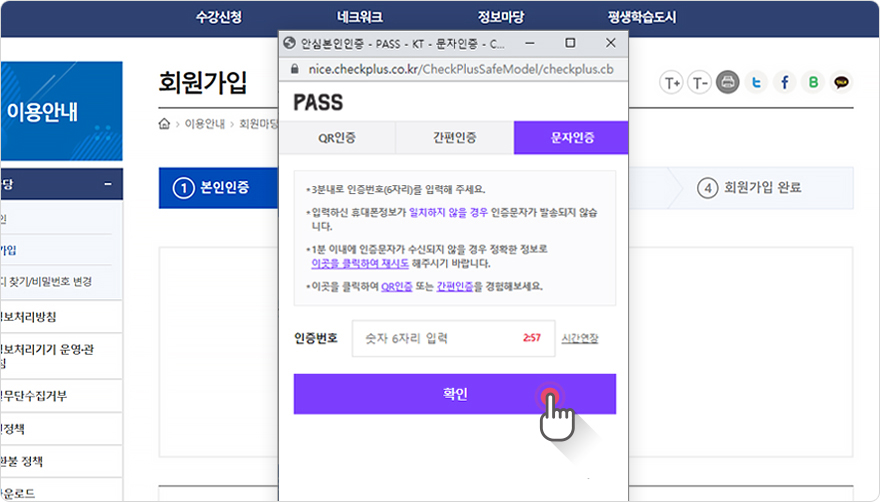The height and width of the screenshot is (502, 880).
Task: Focus the 인증번호 six-digit input field
Action: click(x=453, y=339)
